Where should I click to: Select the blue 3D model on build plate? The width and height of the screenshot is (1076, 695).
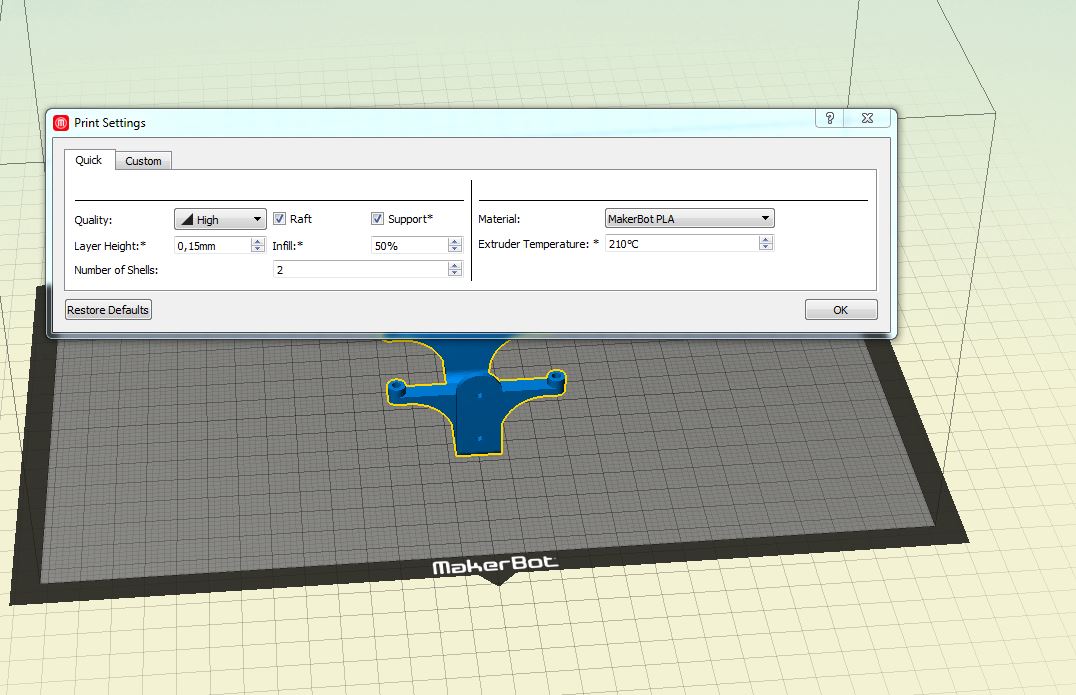478,405
